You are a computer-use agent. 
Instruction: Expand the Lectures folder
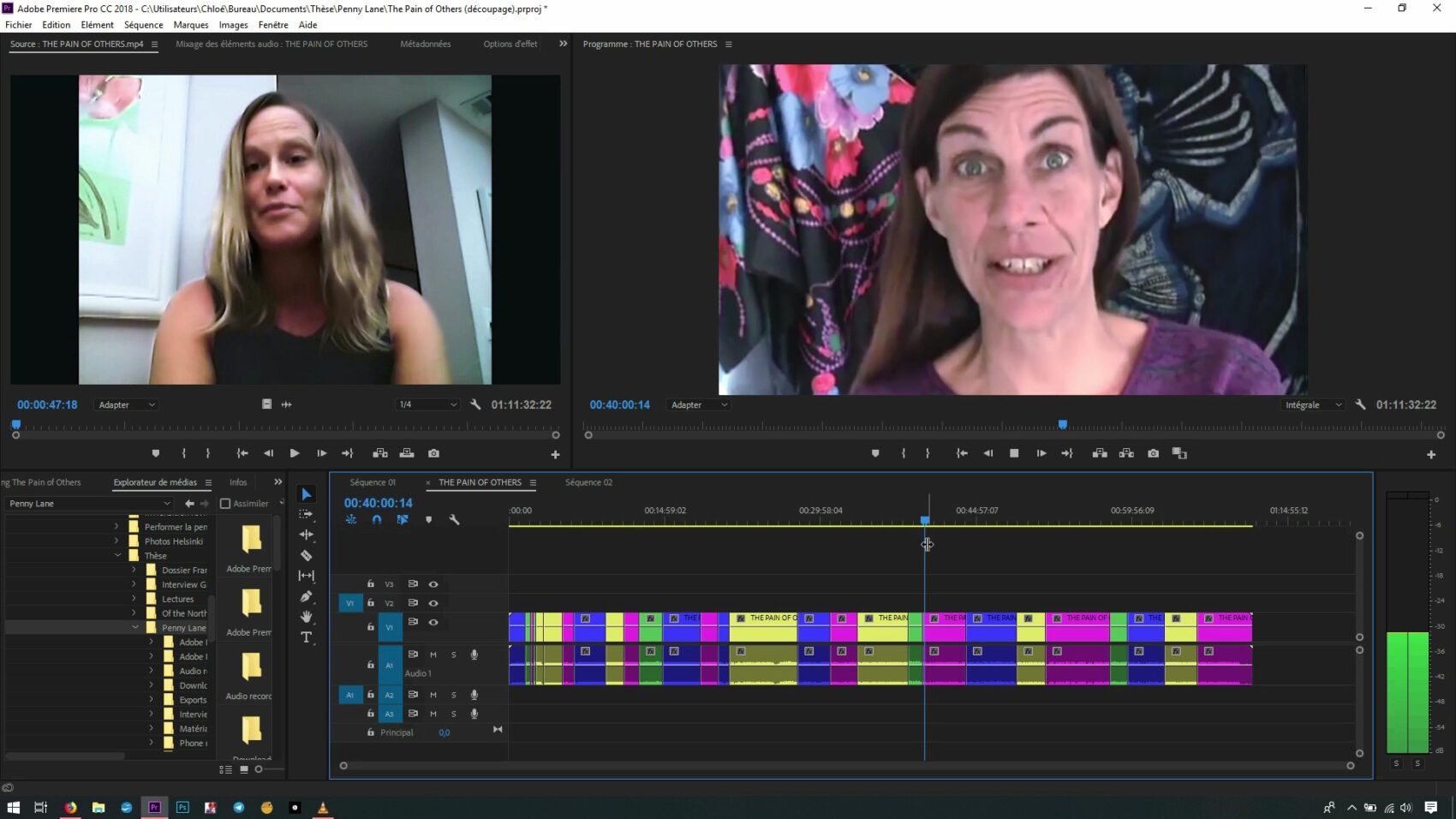pyautogui.click(x=134, y=599)
